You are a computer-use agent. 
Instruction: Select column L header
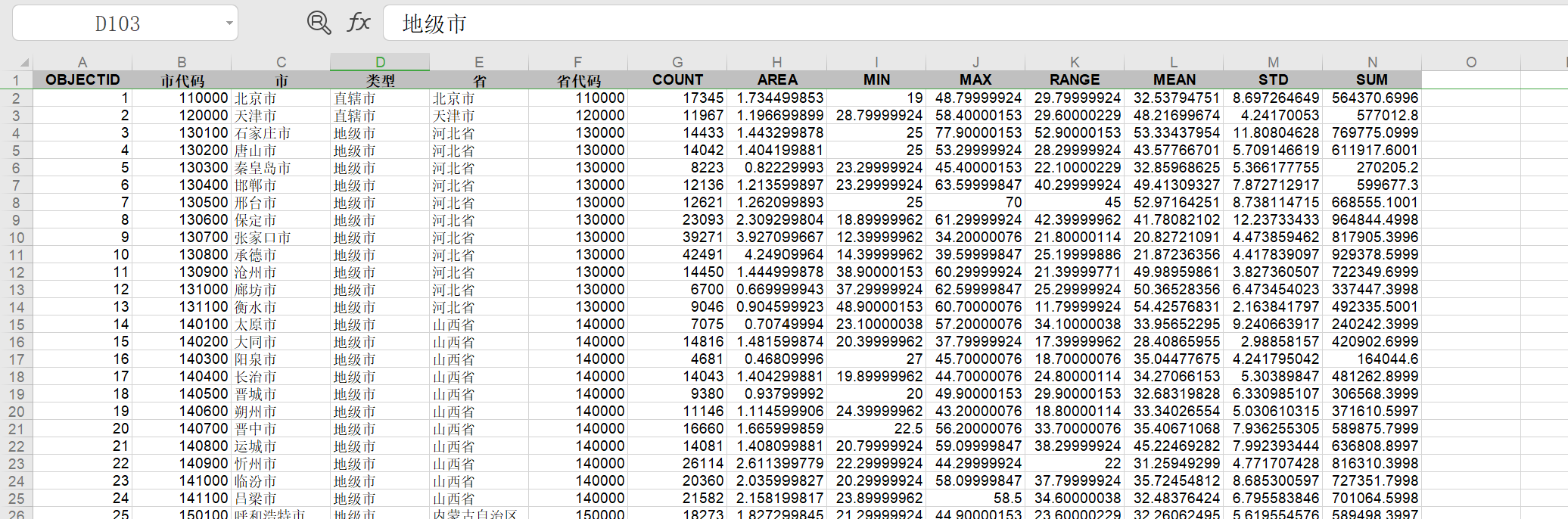click(x=1174, y=62)
